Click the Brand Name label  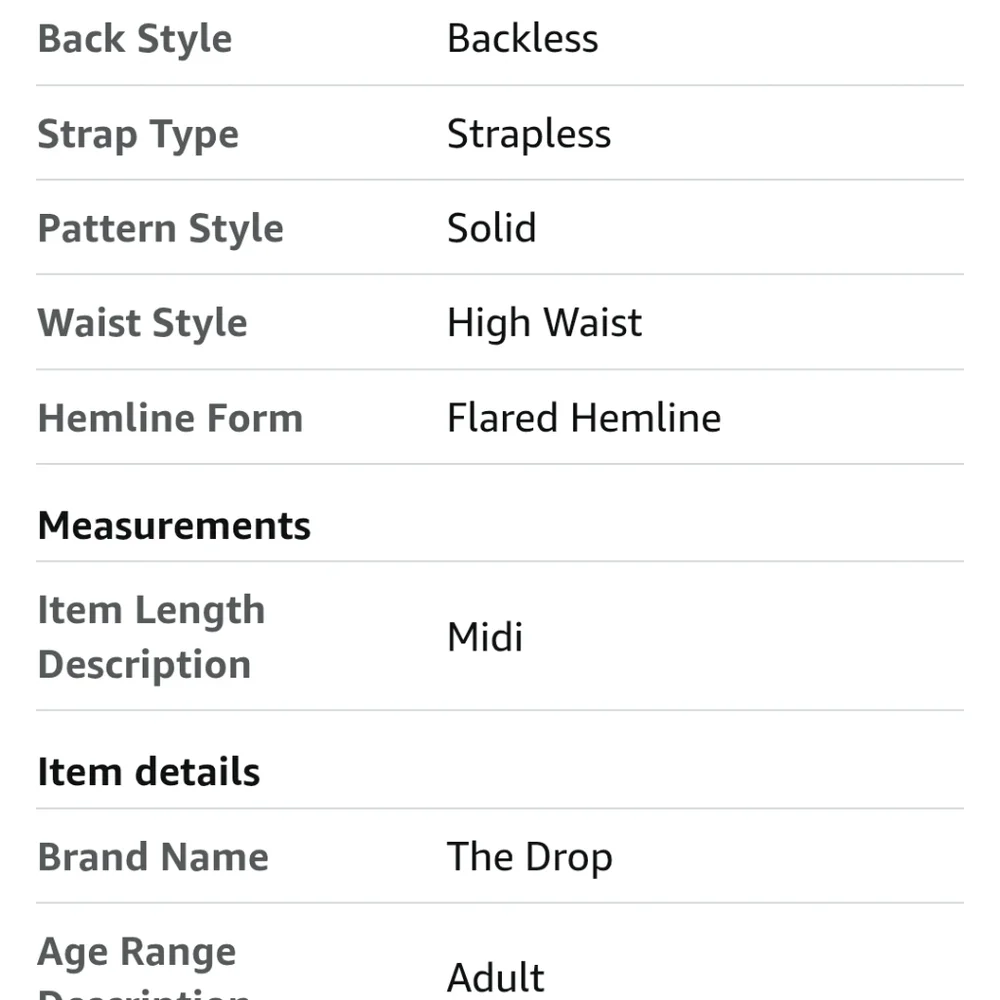[153, 857]
